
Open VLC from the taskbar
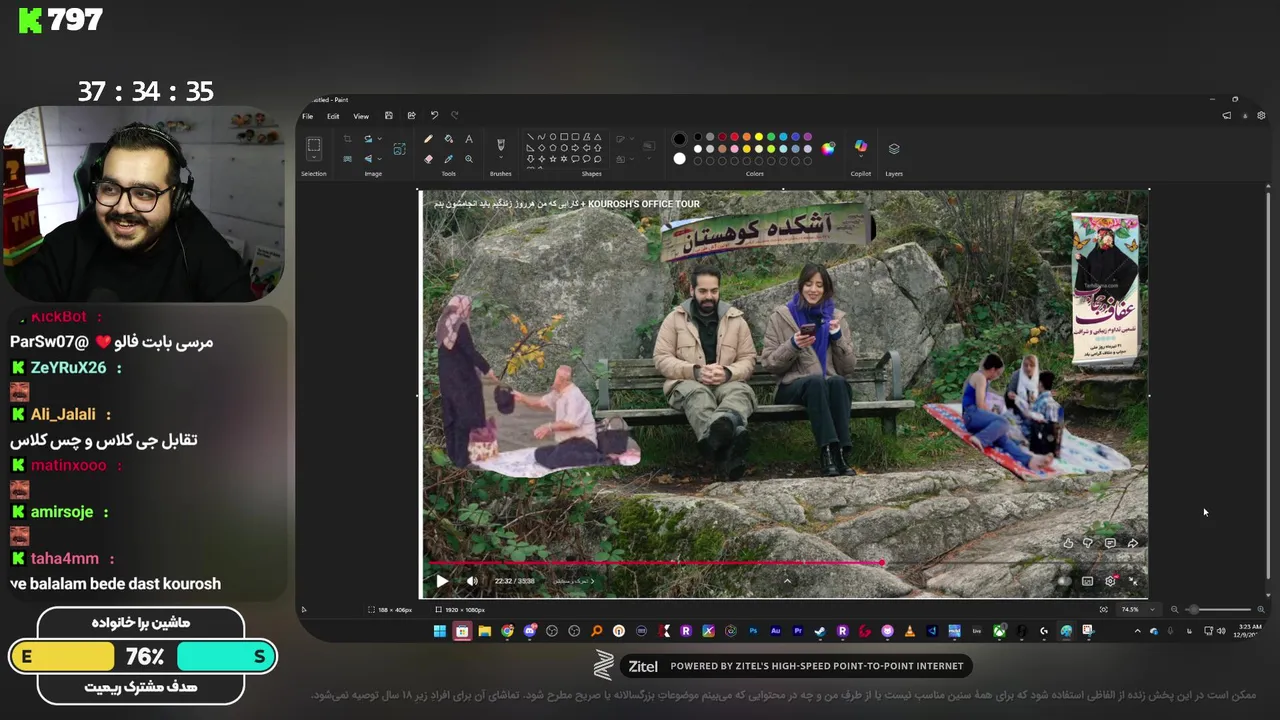[910, 631]
